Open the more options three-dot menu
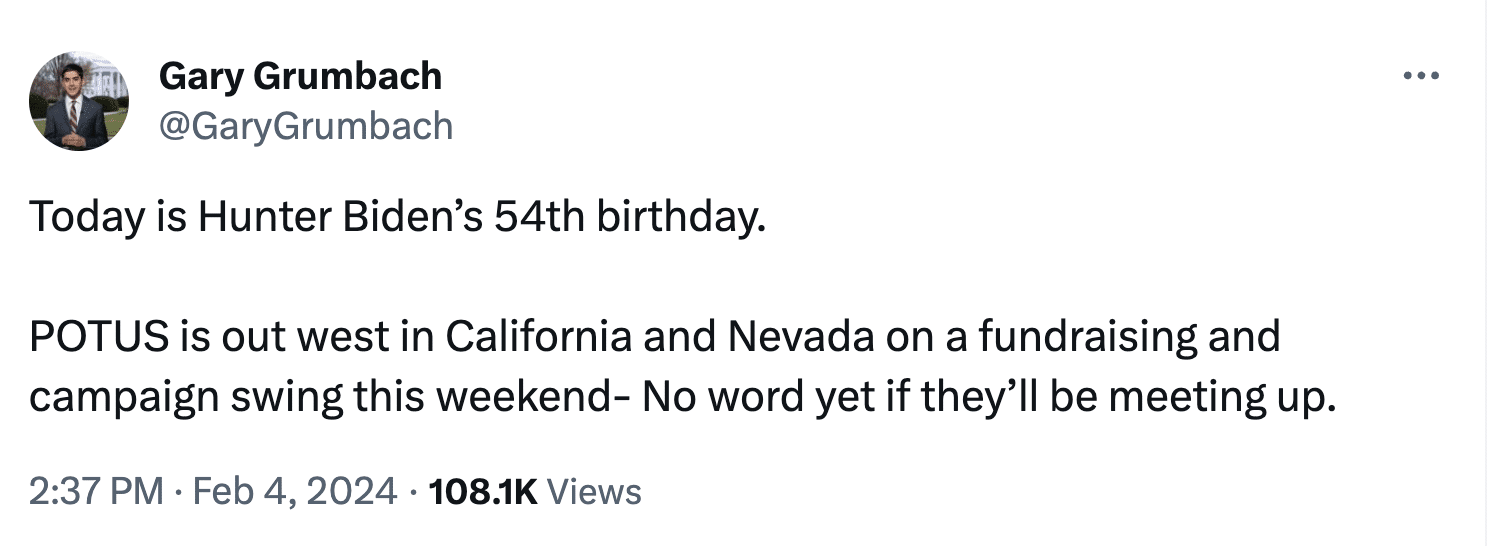This screenshot has width=1490, height=546. (1420, 76)
